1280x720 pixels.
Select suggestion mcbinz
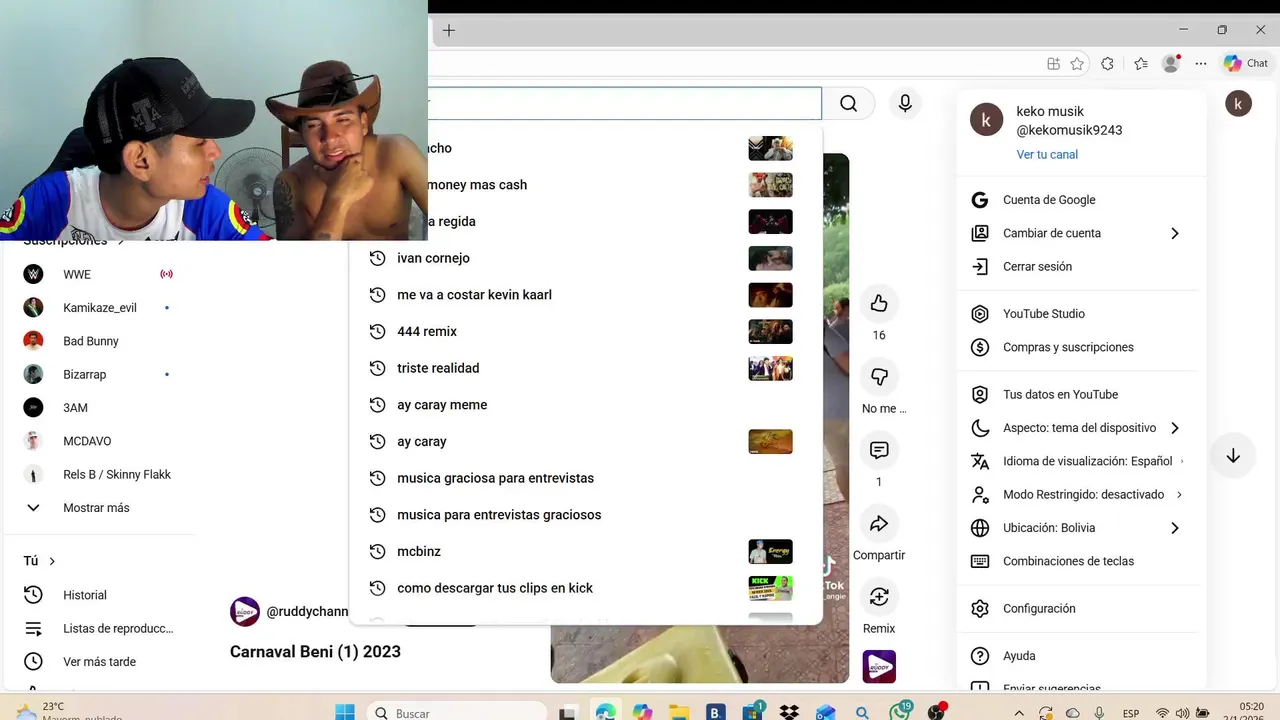click(x=585, y=551)
